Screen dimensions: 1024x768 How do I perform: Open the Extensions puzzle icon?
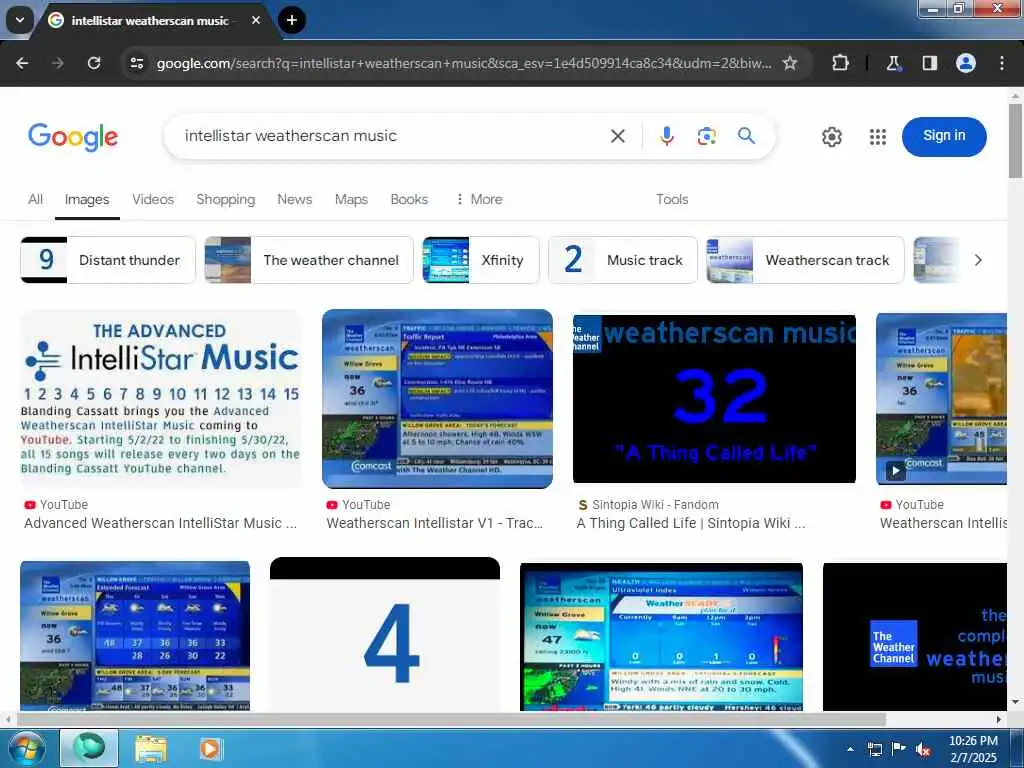(x=840, y=63)
